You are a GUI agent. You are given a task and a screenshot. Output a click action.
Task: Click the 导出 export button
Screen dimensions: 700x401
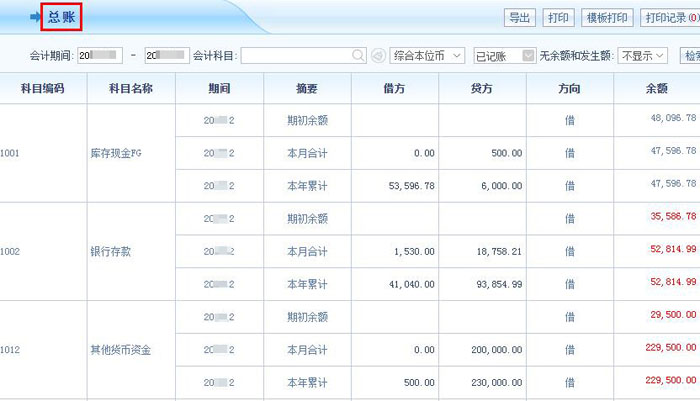[x=518, y=18]
